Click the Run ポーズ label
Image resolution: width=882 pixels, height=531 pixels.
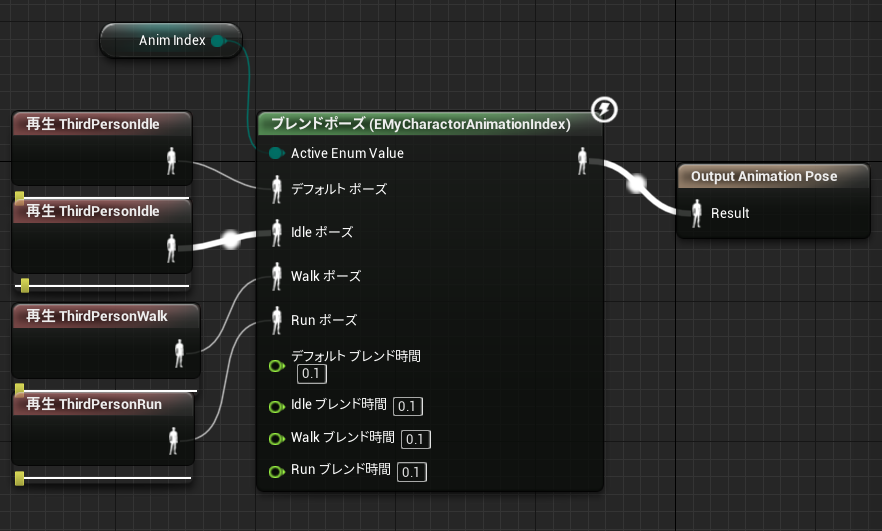coord(323,320)
